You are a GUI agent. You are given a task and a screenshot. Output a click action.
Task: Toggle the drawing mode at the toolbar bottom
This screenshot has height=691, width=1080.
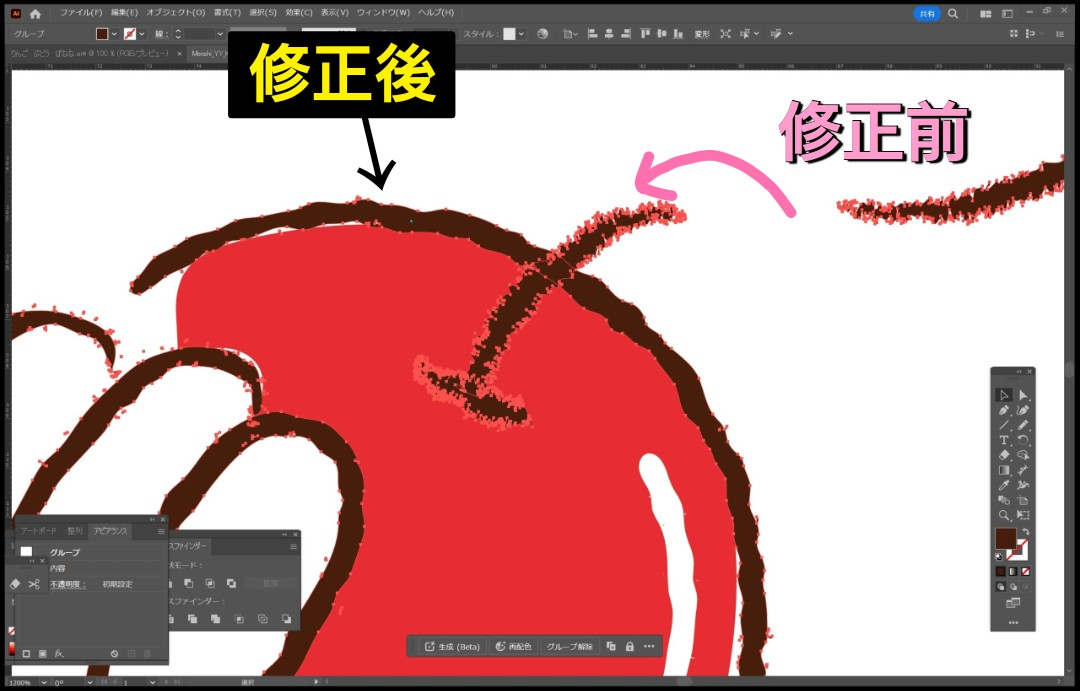click(1001, 587)
